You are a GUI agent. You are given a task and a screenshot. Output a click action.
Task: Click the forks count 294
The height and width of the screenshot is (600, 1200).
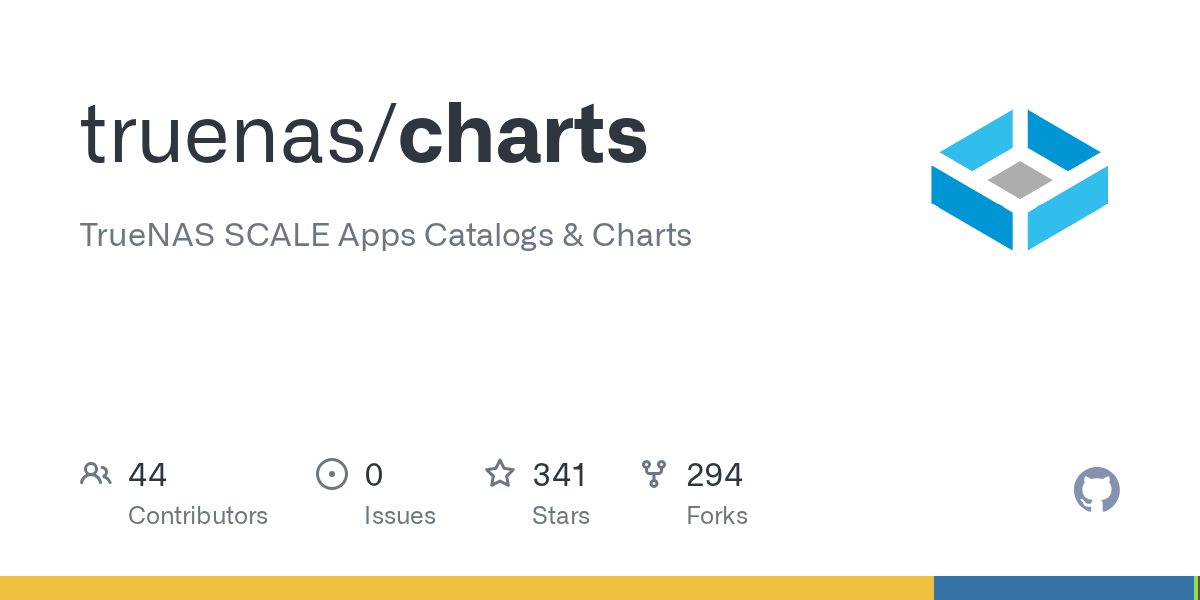pyautogui.click(x=714, y=474)
